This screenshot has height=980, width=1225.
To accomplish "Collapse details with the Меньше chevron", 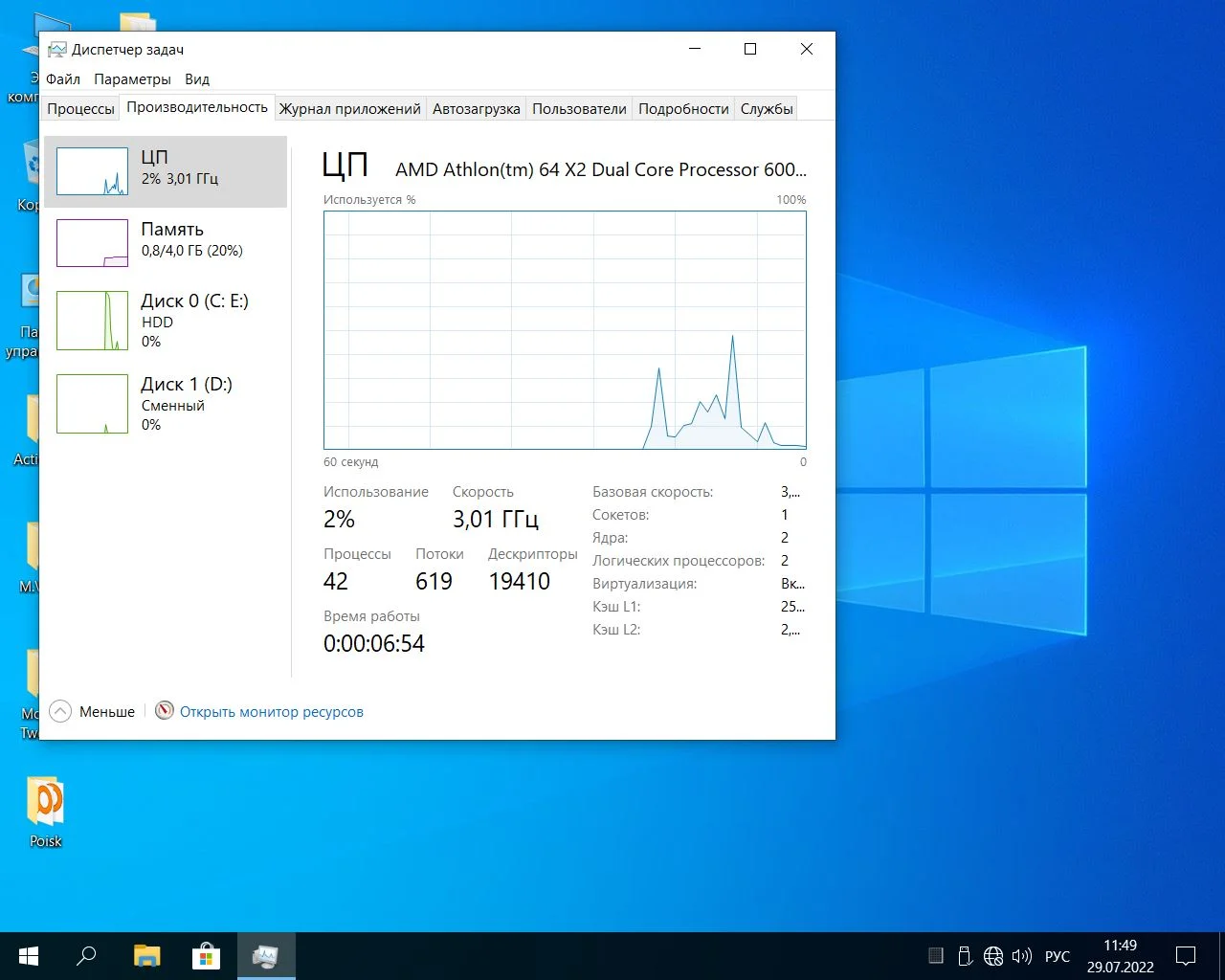I will coord(60,711).
